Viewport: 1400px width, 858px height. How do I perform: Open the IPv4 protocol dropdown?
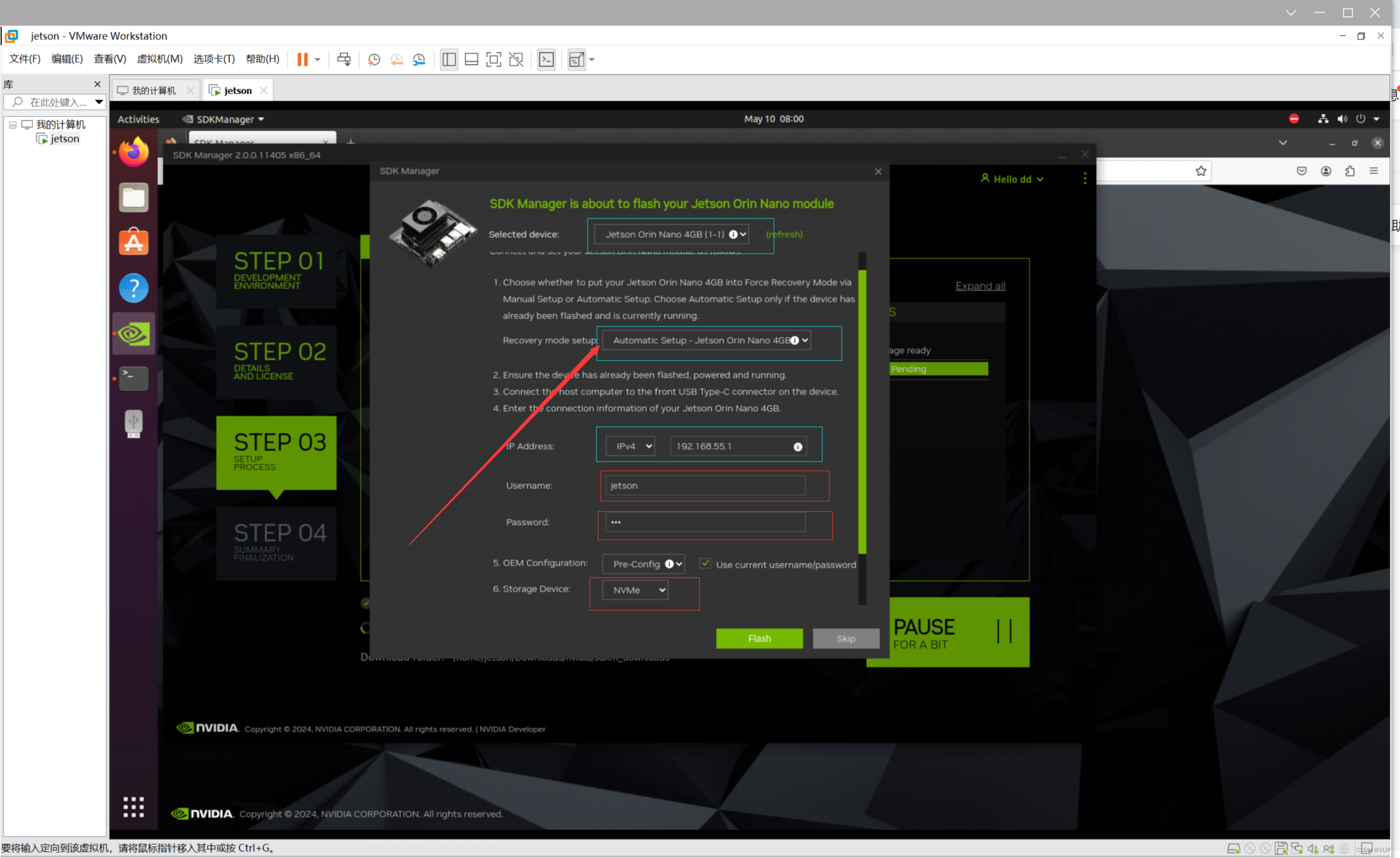point(630,446)
